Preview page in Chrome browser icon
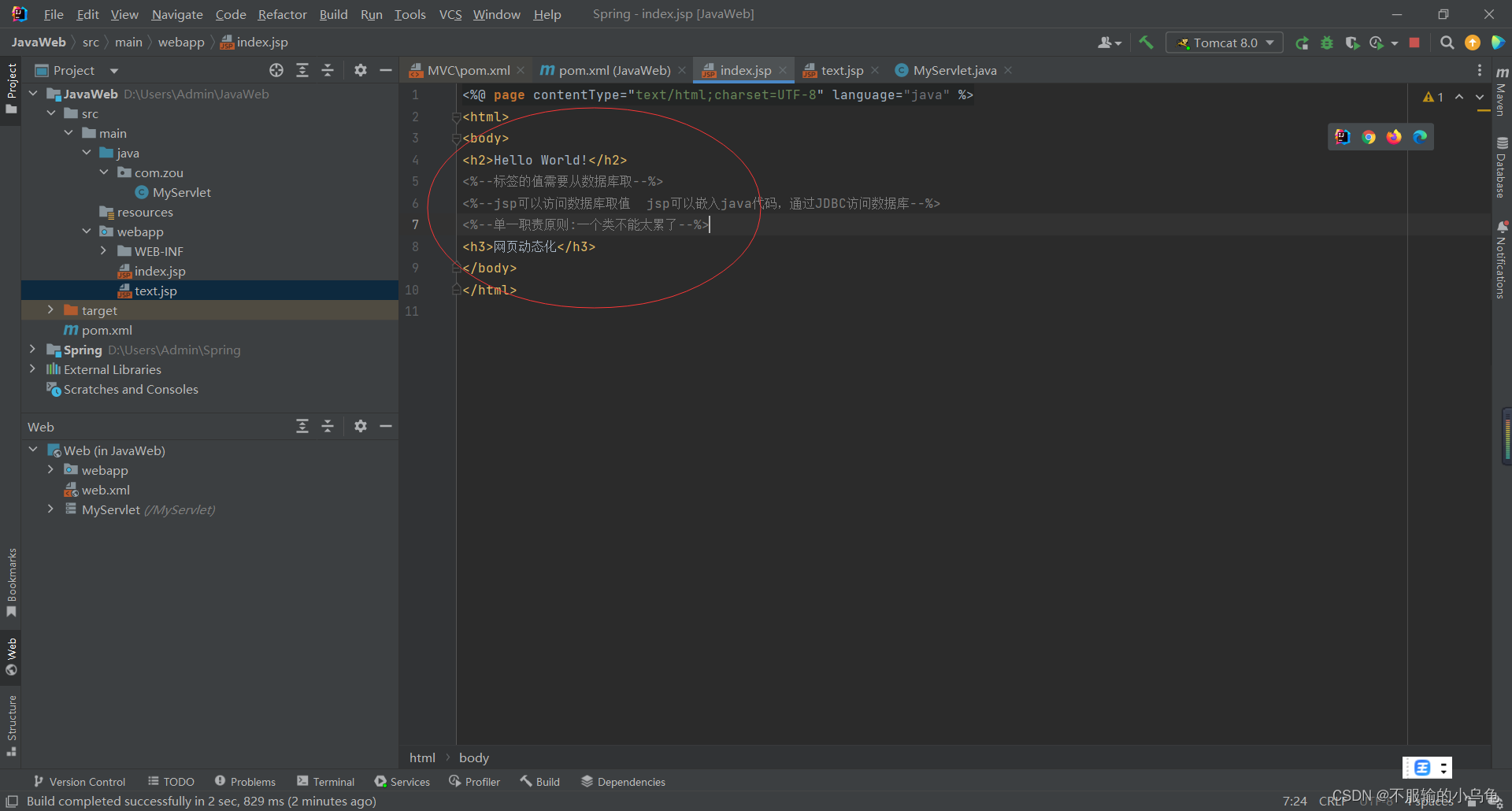1512x811 pixels. click(x=1369, y=137)
